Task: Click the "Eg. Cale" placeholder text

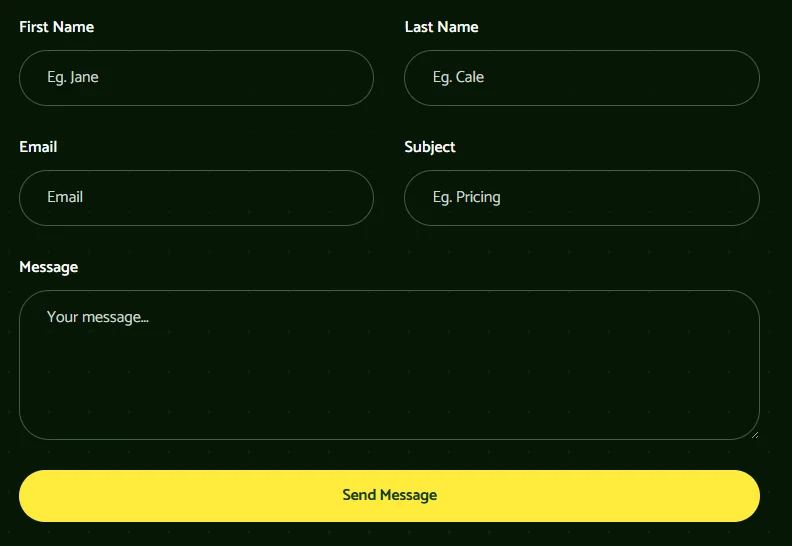Action: 458,77
